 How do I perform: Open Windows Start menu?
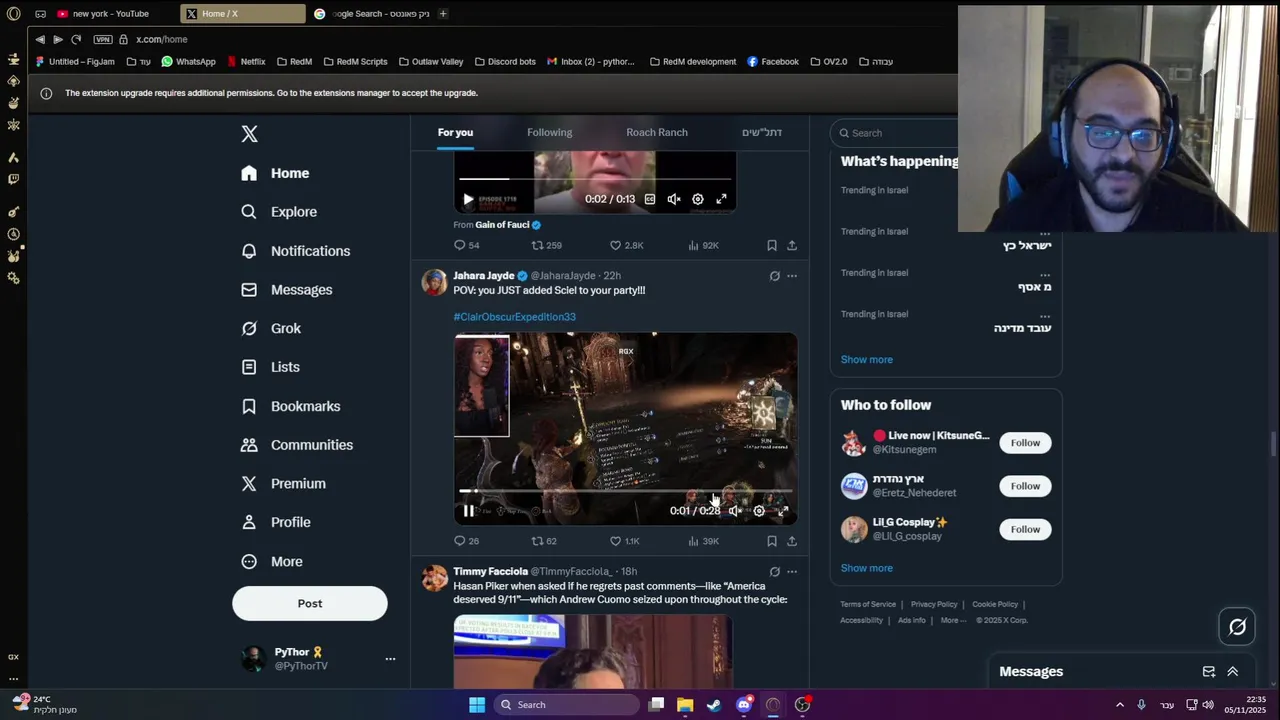coord(477,705)
